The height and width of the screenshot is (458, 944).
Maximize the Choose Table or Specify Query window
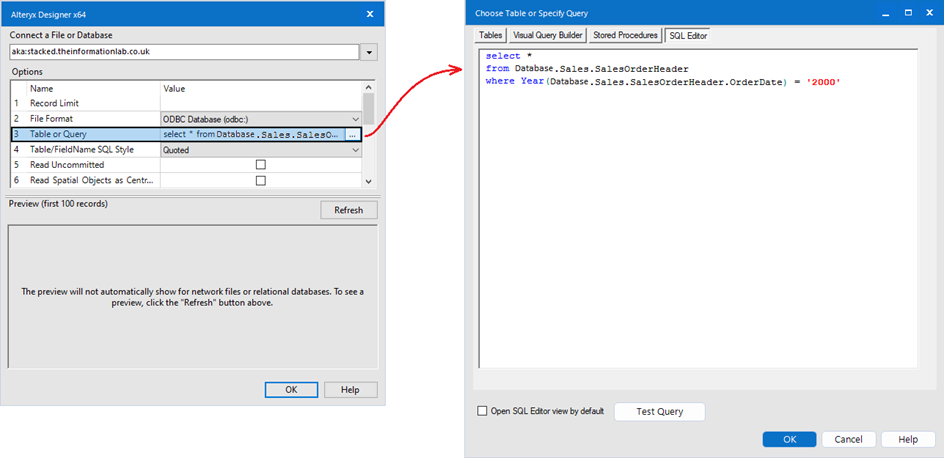click(908, 13)
